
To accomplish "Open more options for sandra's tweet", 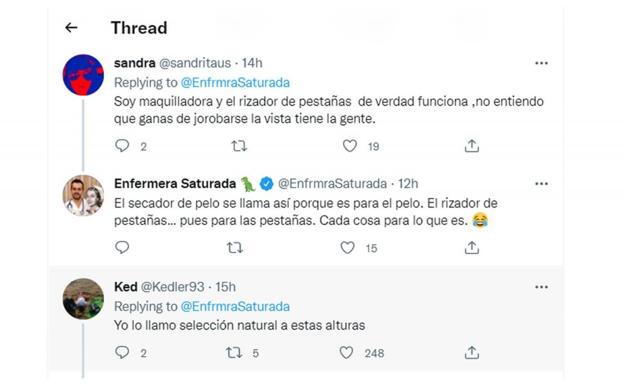I will tap(541, 63).
